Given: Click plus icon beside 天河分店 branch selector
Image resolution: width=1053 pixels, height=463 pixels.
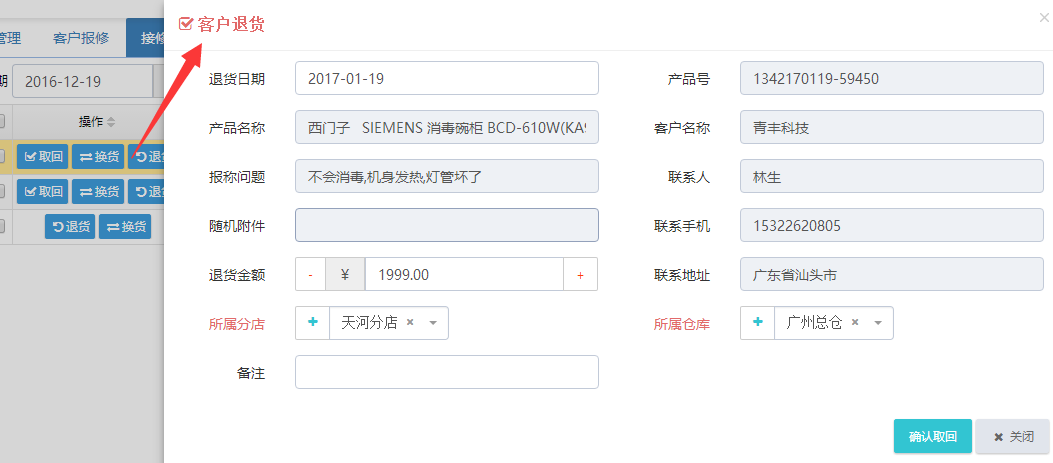Looking at the screenshot, I should point(313,323).
